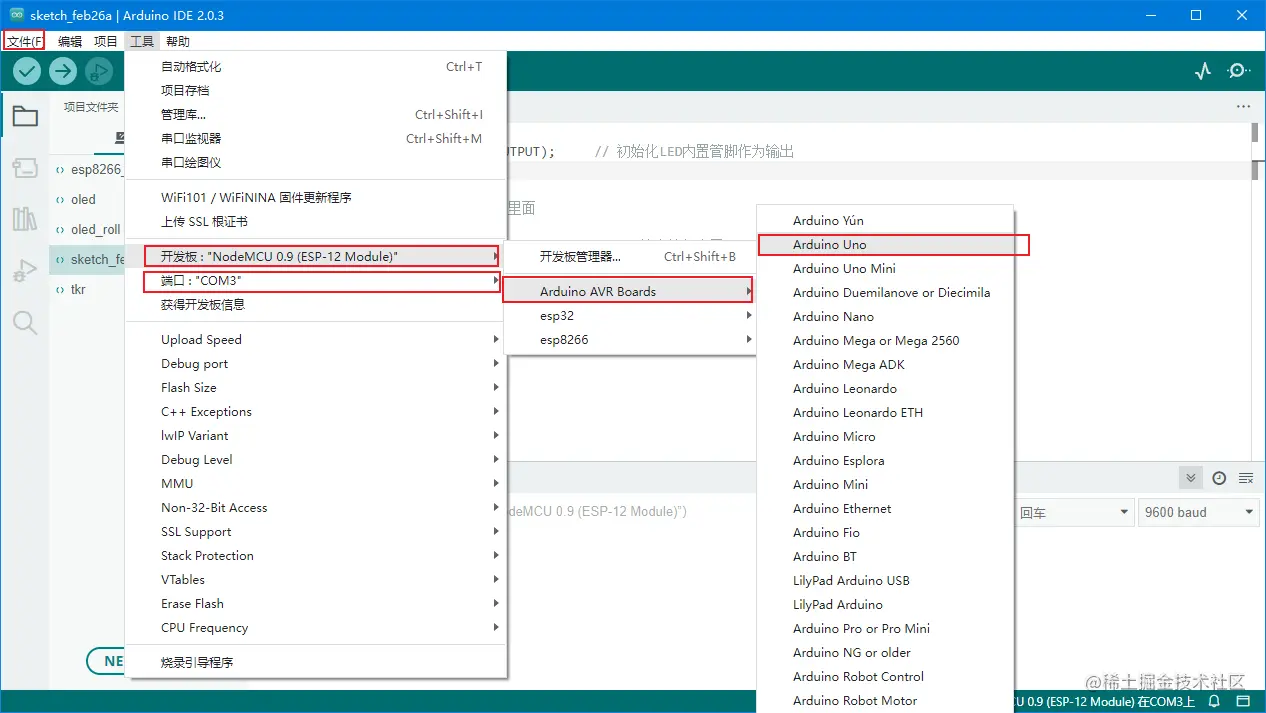This screenshot has width=1266, height=713.
Task: Click the Verify checkmark toolbar button
Action: pyautogui.click(x=27, y=71)
